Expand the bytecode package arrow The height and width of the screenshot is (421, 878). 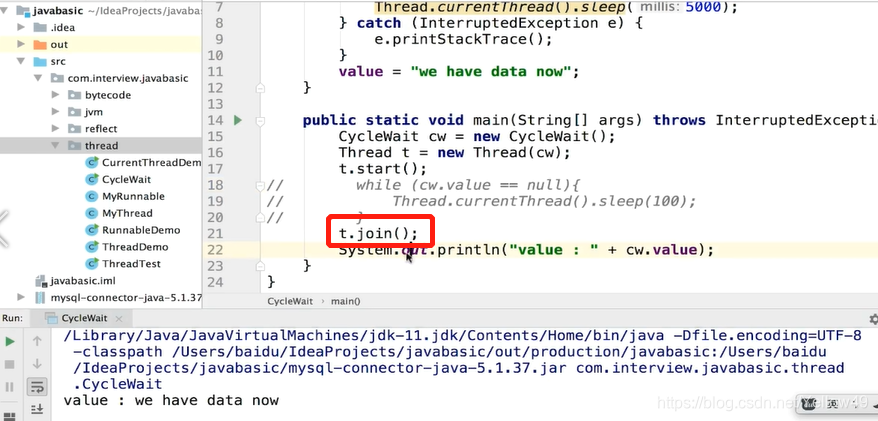[x=55, y=95]
